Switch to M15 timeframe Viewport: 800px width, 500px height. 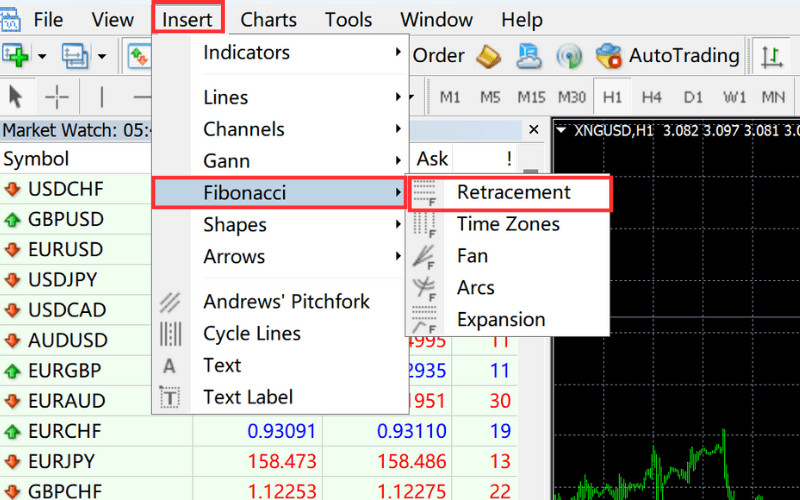(x=531, y=97)
